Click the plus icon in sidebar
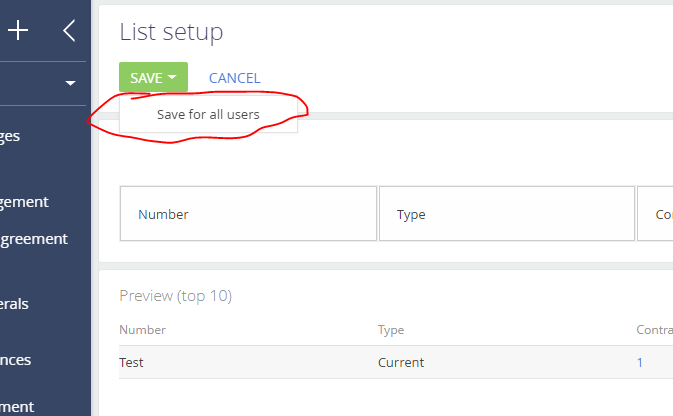 click(x=18, y=30)
